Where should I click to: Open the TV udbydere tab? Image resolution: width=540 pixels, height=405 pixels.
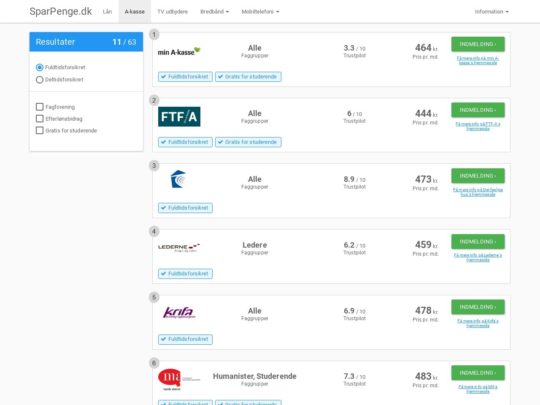click(x=173, y=12)
